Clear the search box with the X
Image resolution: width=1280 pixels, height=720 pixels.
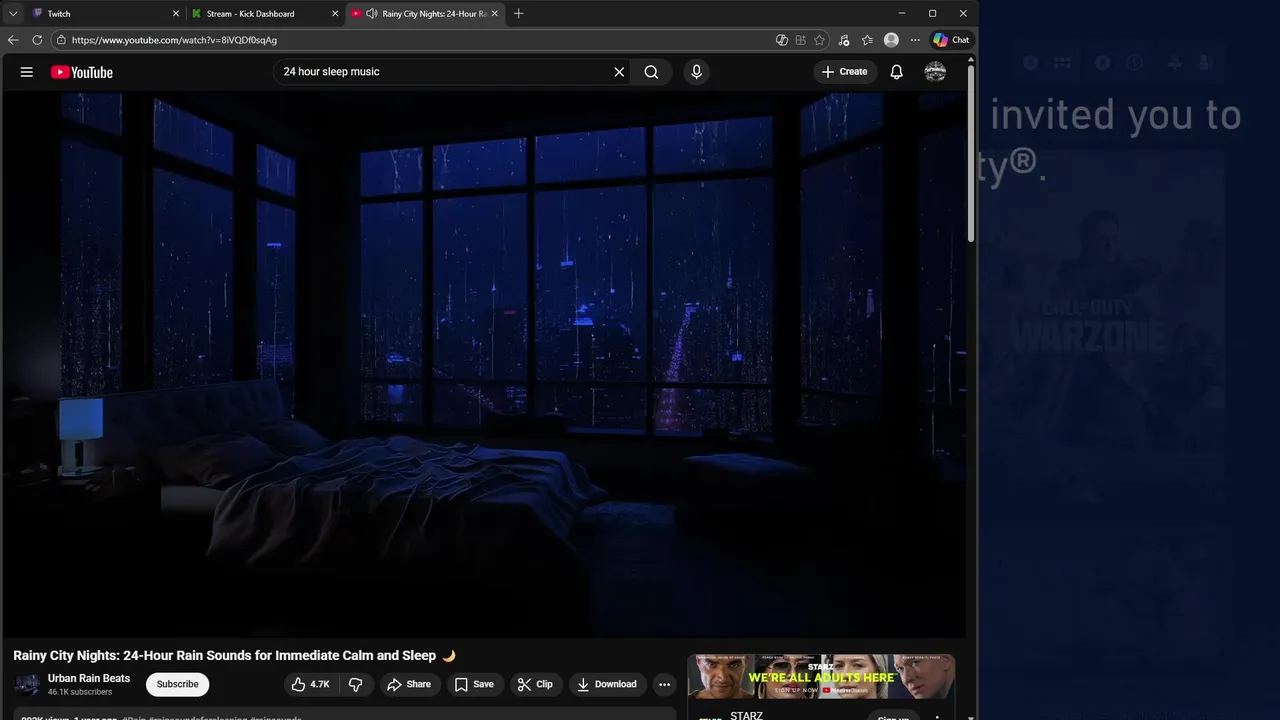click(619, 72)
